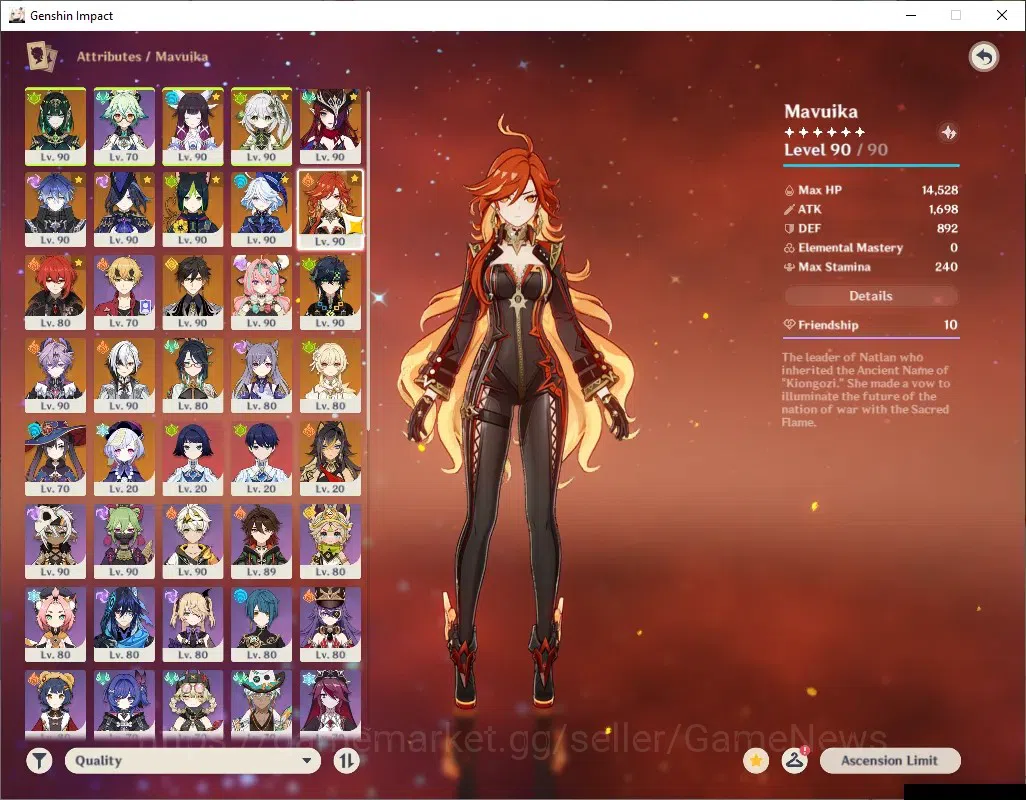Viewport: 1026px width, 800px height.
Task: Click the DEF shield icon
Action: pos(789,228)
